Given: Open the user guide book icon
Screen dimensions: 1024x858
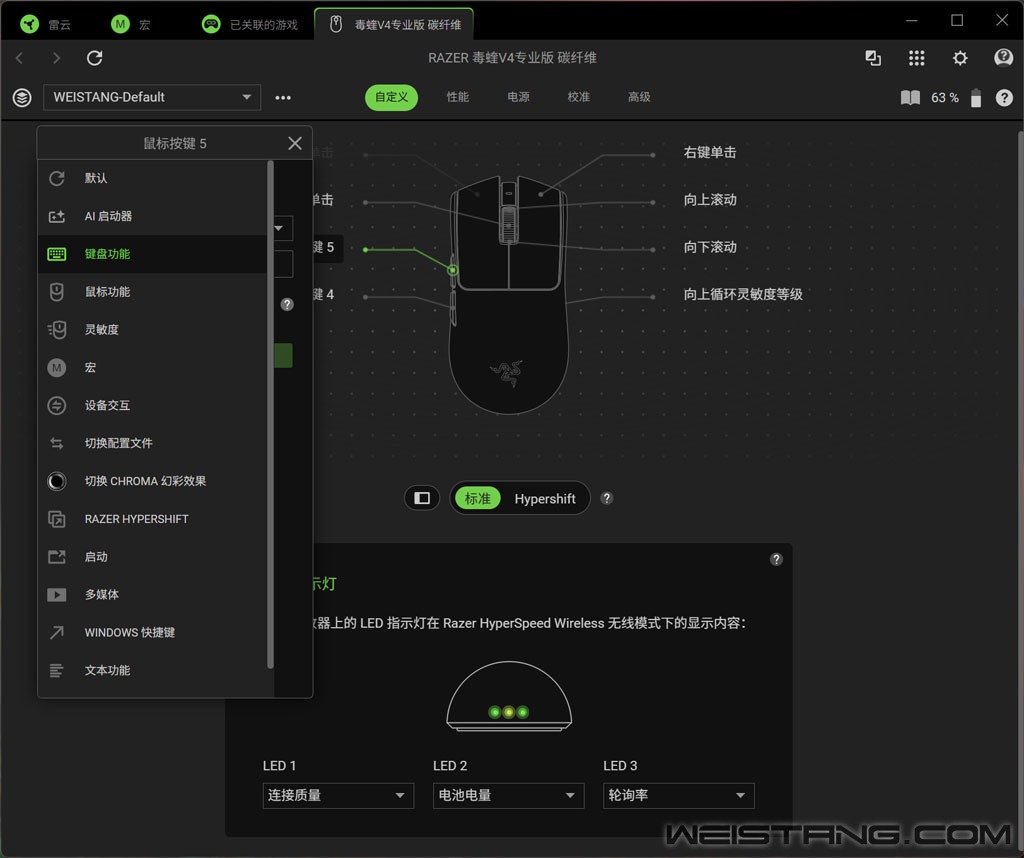Looking at the screenshot, I should point(910,98).
